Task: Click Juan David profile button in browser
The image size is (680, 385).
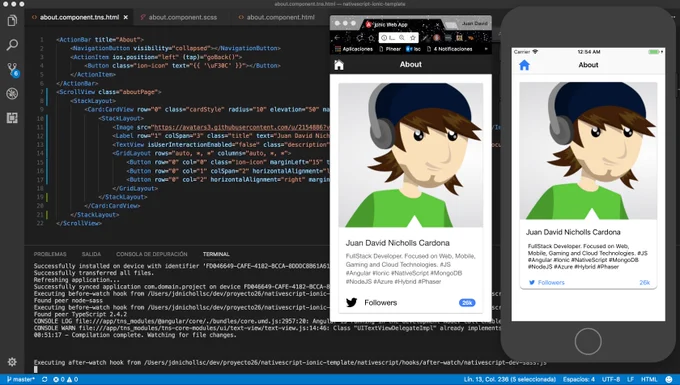Action: click(x=474, y=23)
